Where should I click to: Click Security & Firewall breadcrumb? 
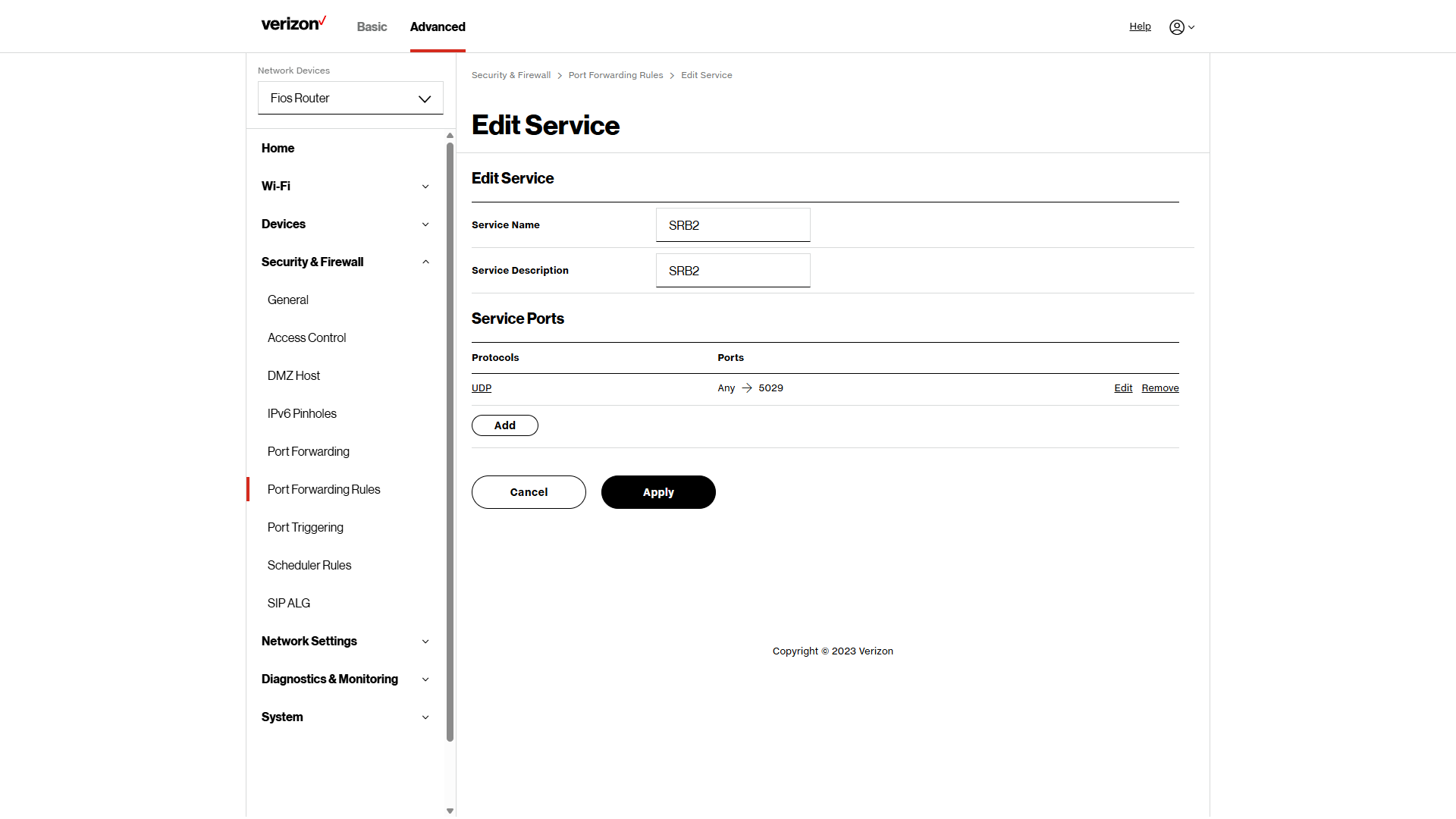[x=511, y=75]
